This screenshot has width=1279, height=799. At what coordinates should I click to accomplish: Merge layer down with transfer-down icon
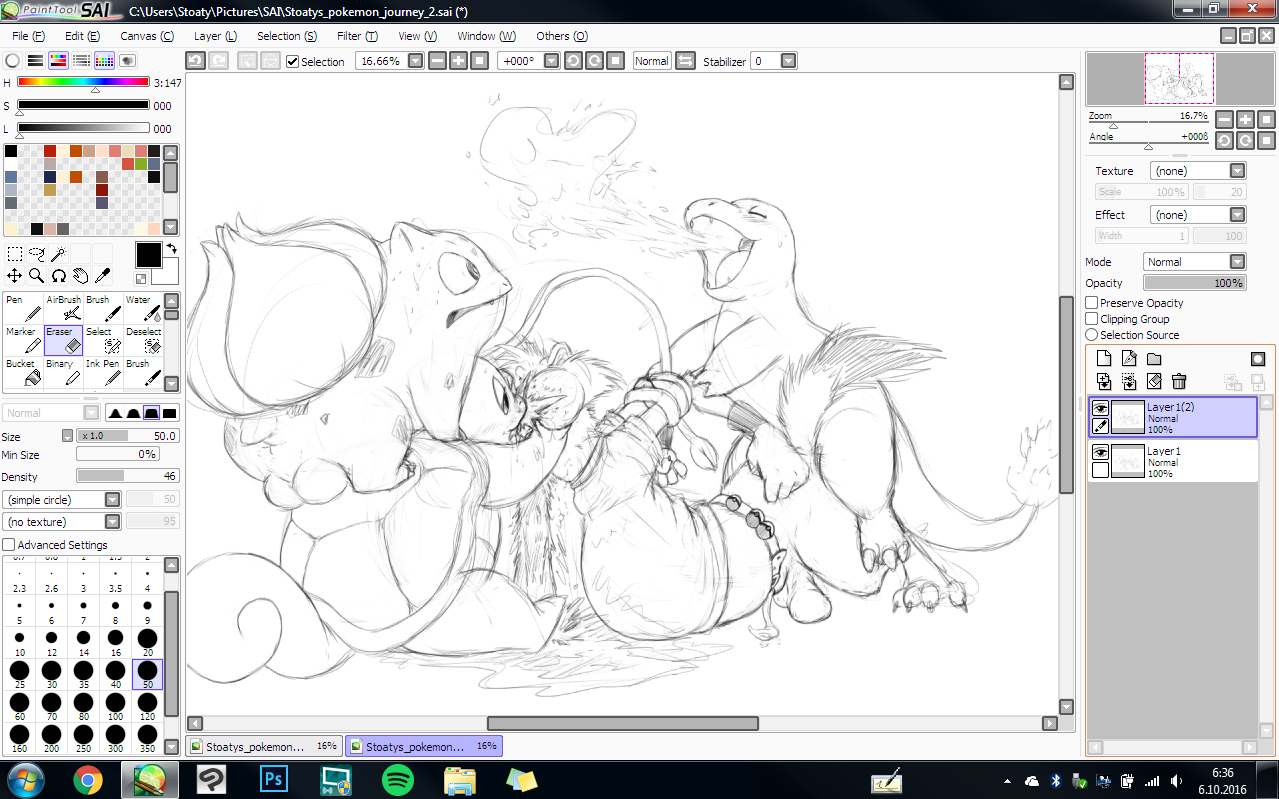[x=1104, y=381]
